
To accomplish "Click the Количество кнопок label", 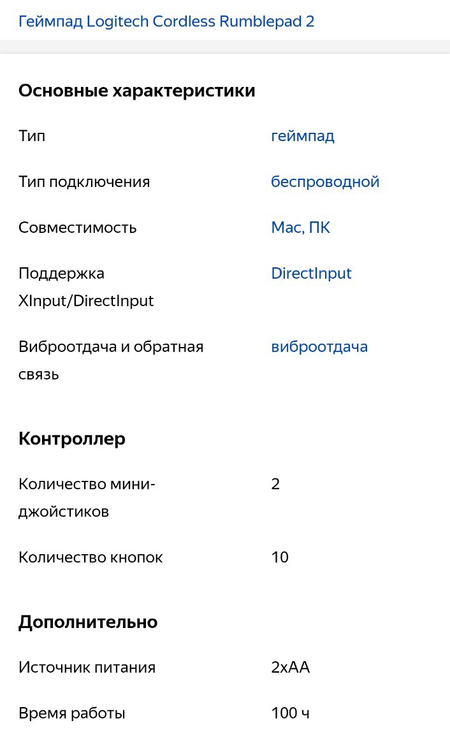I will (x=91, y=557).
